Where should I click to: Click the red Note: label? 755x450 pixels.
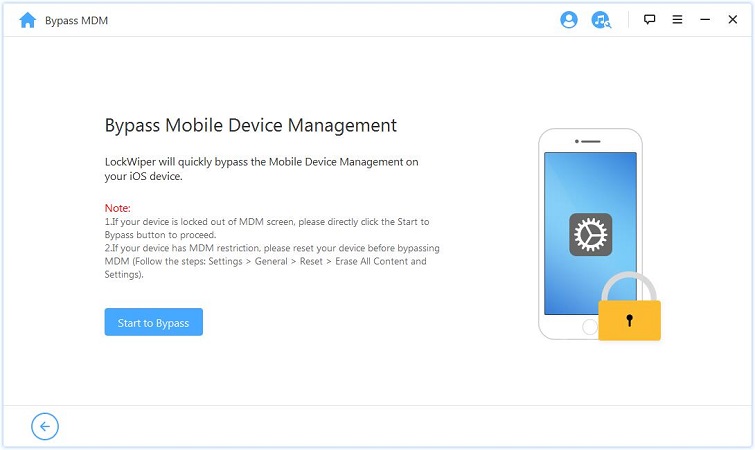pyautogui.click(x=118, y=208)
